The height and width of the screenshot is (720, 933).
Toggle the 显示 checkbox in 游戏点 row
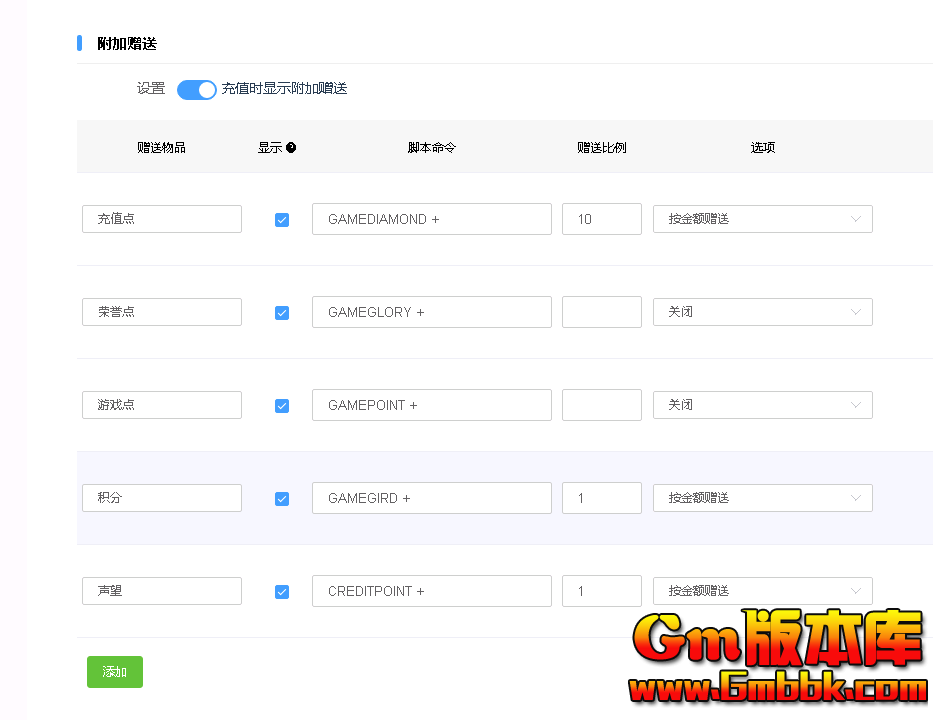pyautogui.click(x=282, y=406)
